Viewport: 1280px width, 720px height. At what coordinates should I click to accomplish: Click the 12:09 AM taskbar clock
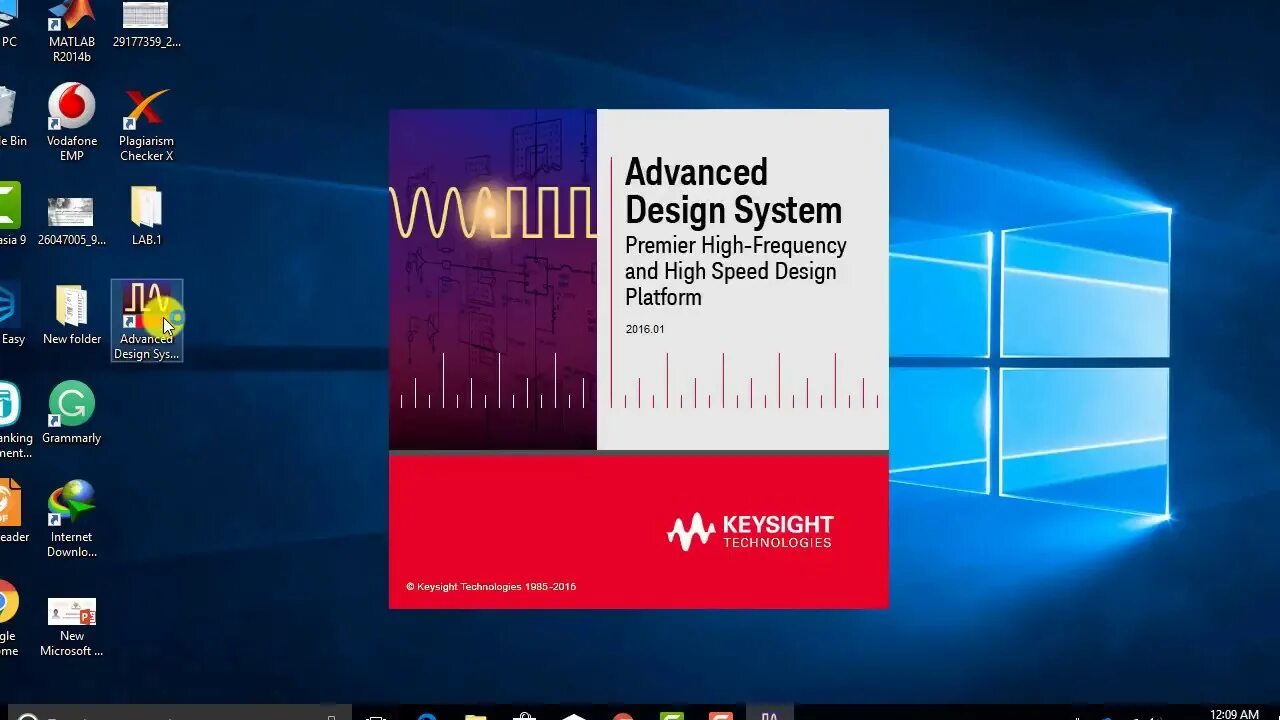coord(1234,714)
